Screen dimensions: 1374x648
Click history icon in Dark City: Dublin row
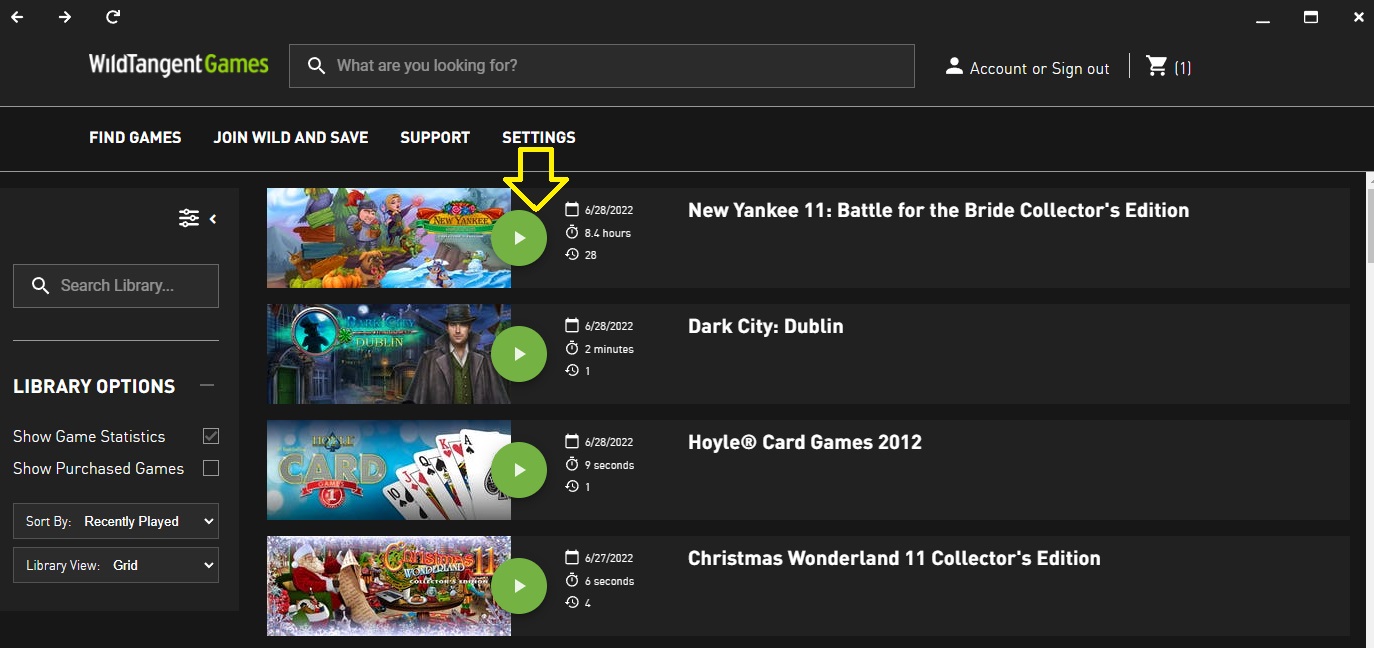pyautogui.click(x=572, y=371)
